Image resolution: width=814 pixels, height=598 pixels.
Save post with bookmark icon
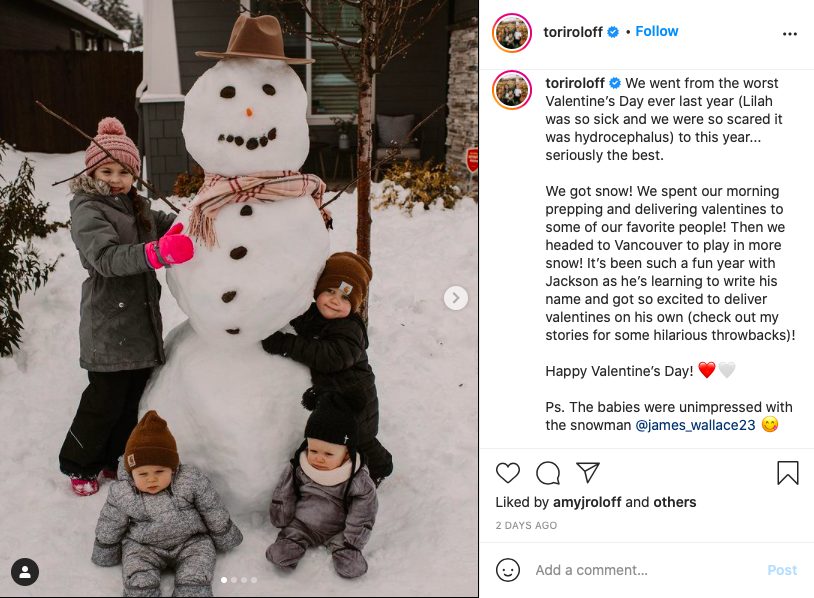tap(787, 473)
